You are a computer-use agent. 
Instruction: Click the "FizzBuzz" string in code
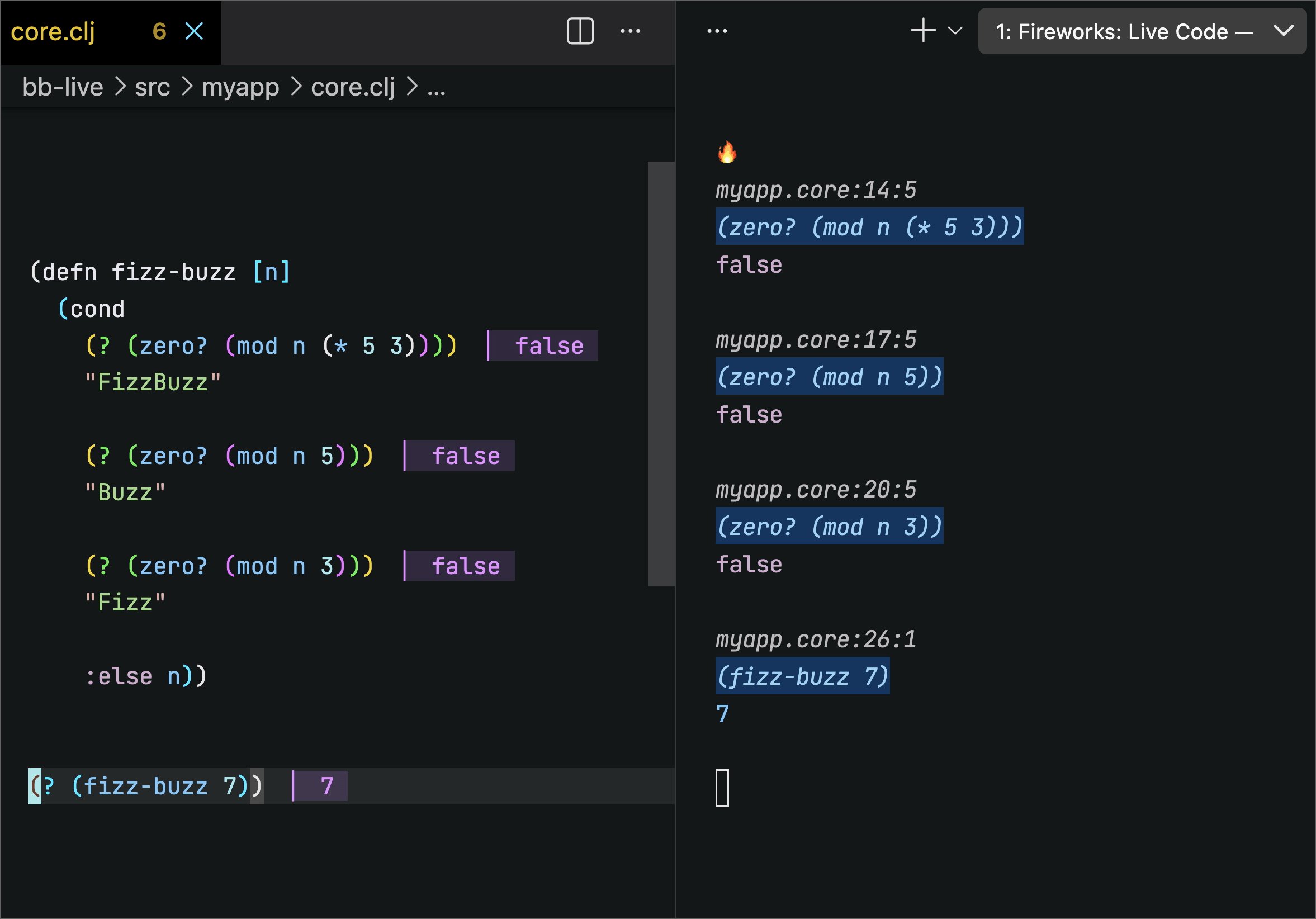tap(153, 382)
